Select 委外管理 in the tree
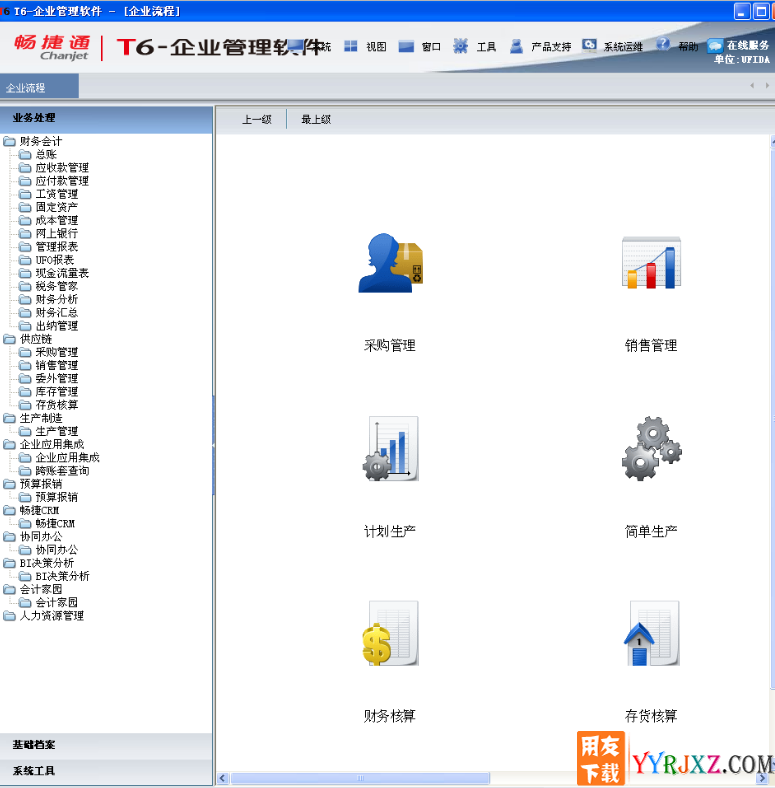The image size is (775, 788). 57,378
